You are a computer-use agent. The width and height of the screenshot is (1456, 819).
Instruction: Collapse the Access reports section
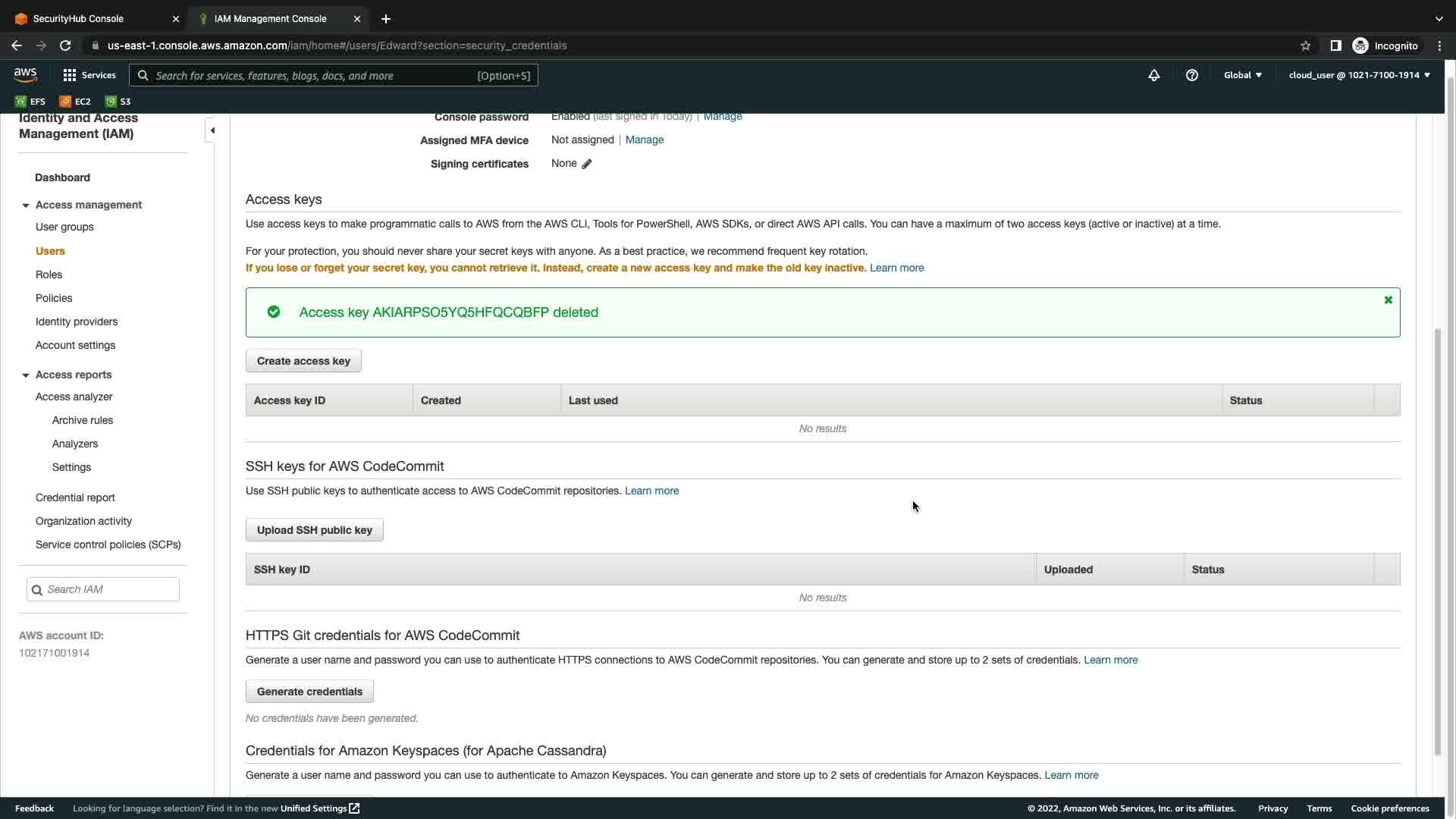(26, 375)
